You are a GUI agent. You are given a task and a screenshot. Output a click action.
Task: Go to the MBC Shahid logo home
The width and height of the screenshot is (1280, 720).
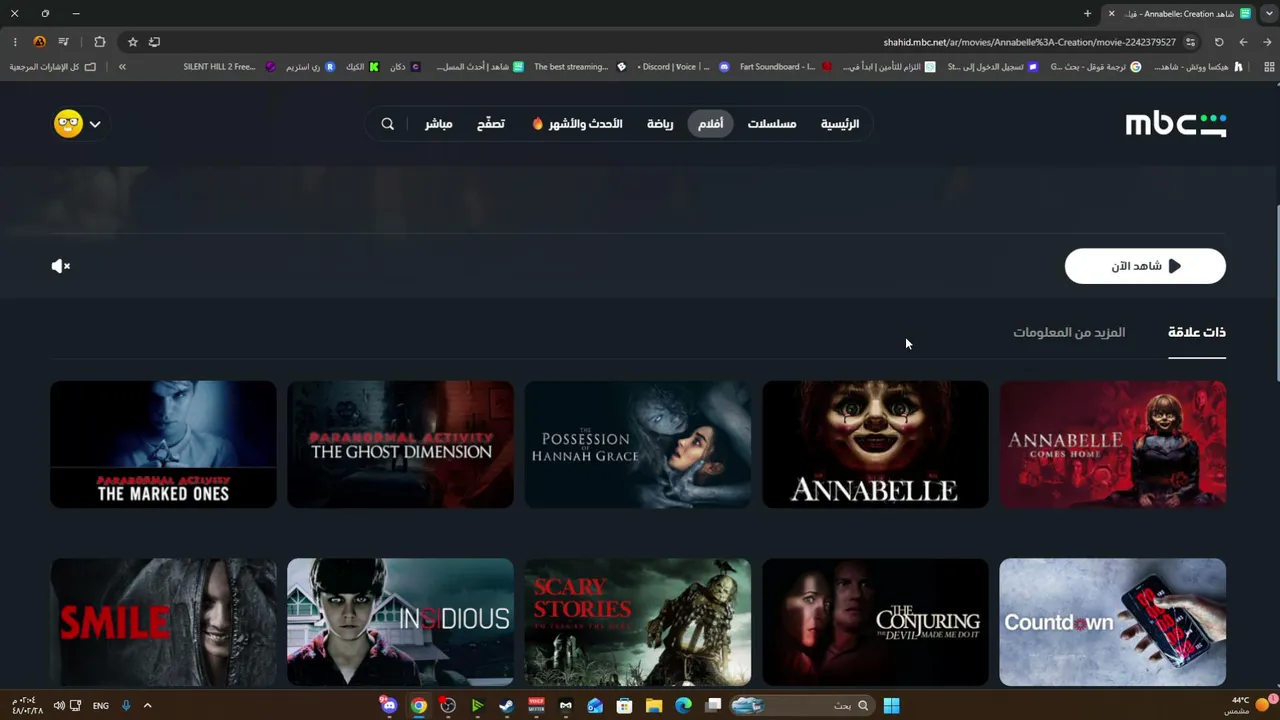1175,124
